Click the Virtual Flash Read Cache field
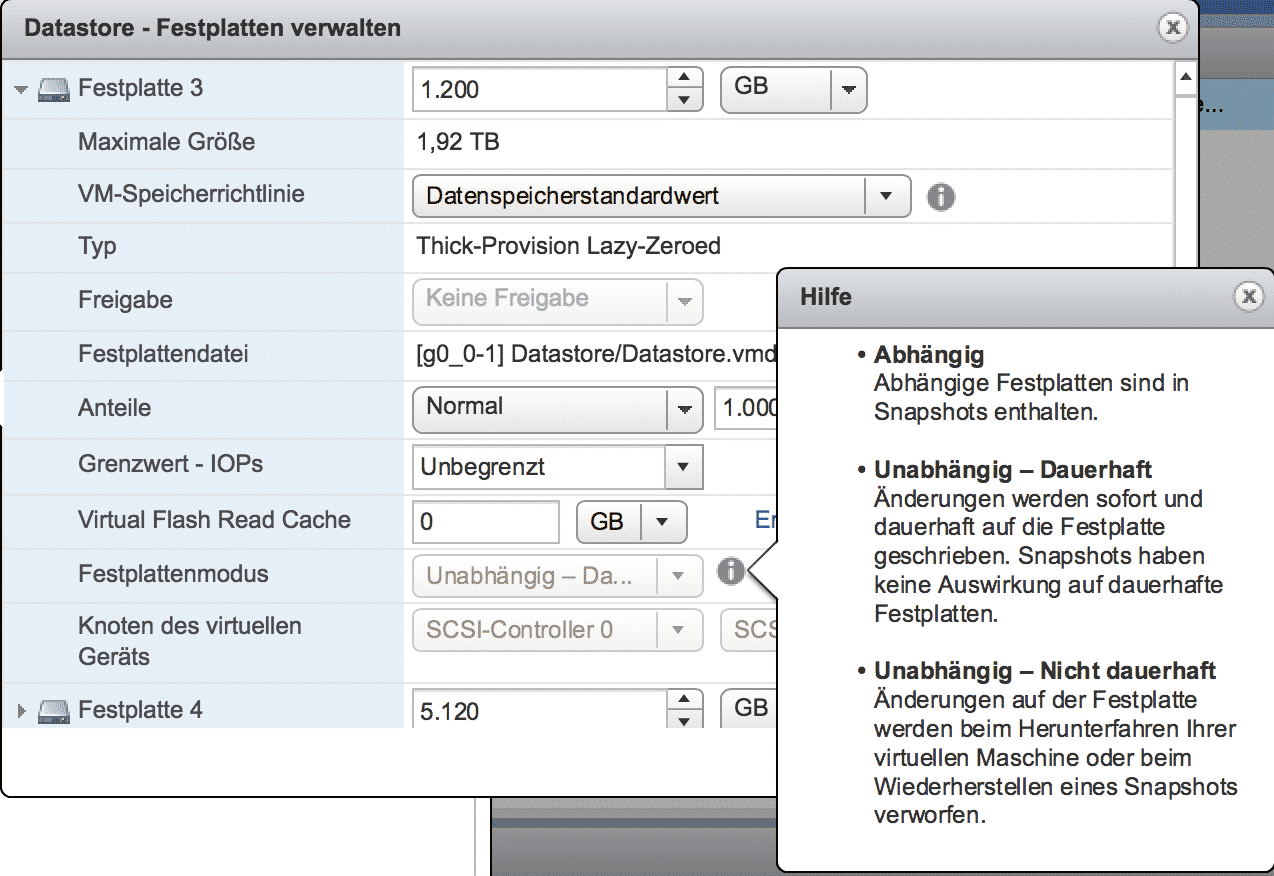The width and height of the screenshot is (1274, 876). click(486, 522)
